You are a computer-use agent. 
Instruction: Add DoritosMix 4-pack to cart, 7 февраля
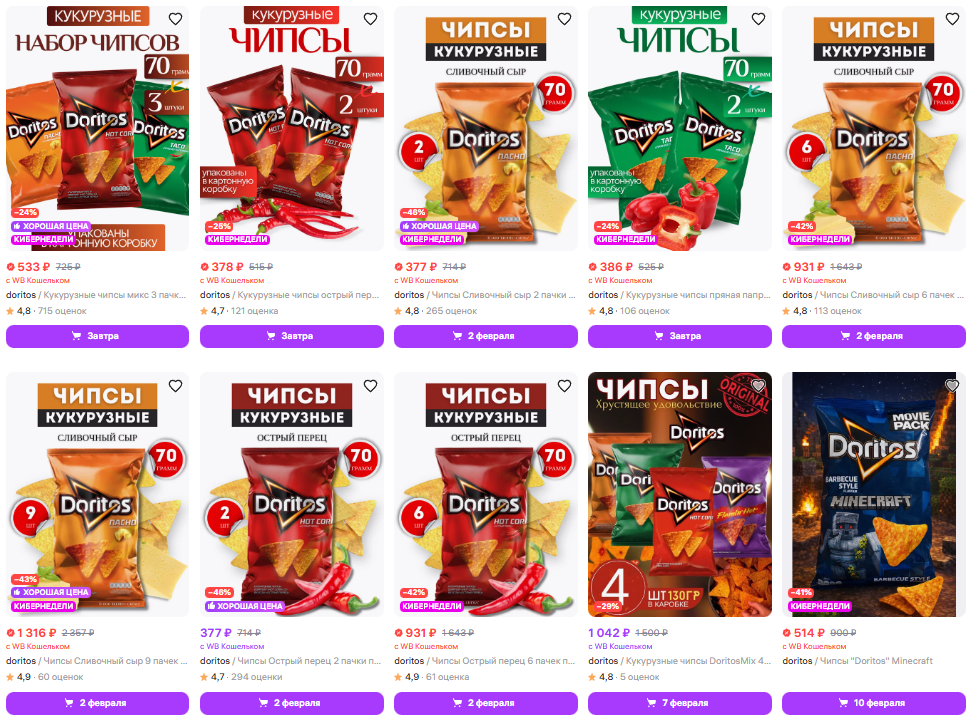point(679,703)
